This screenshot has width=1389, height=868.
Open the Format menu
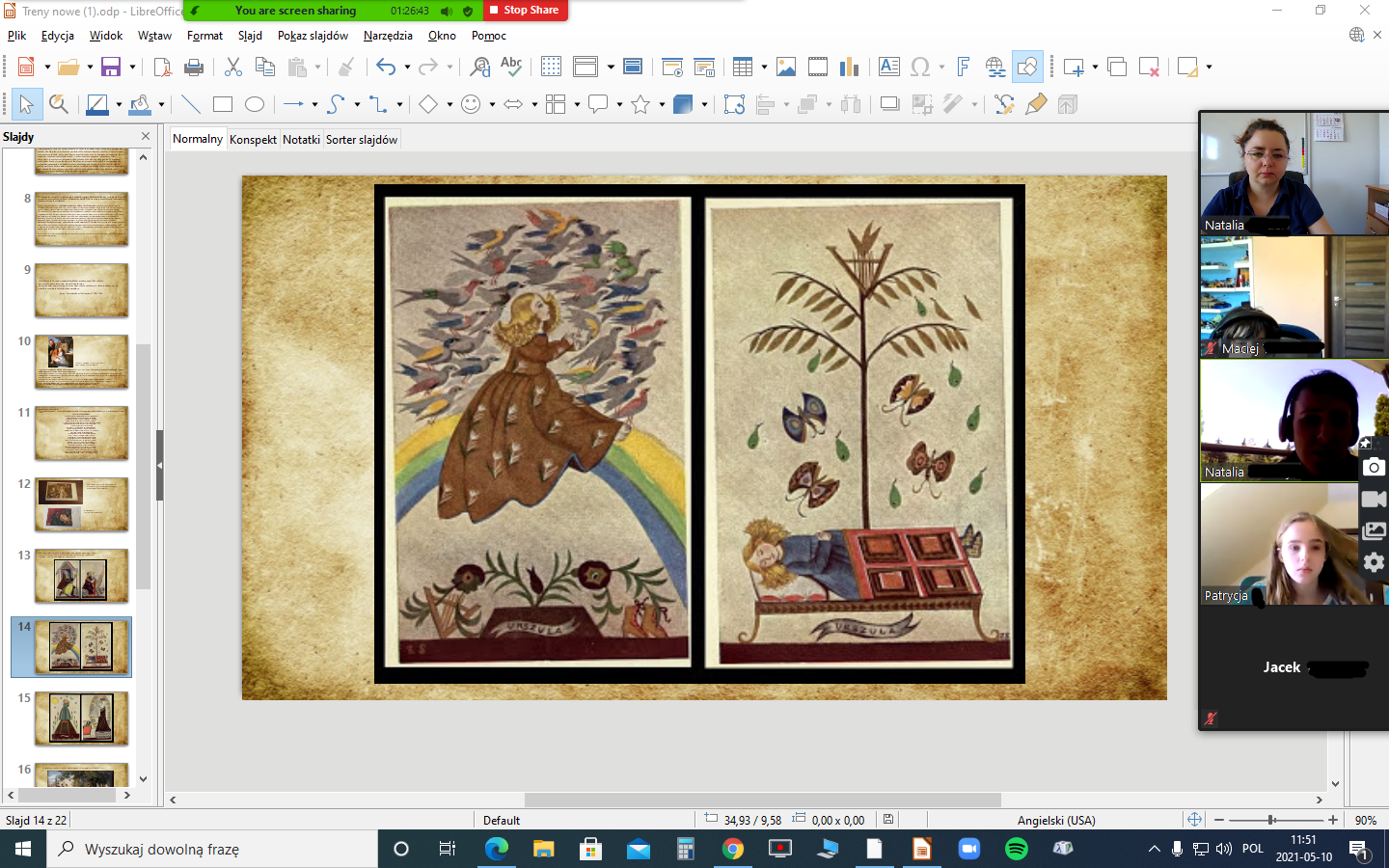coord(204,36)
